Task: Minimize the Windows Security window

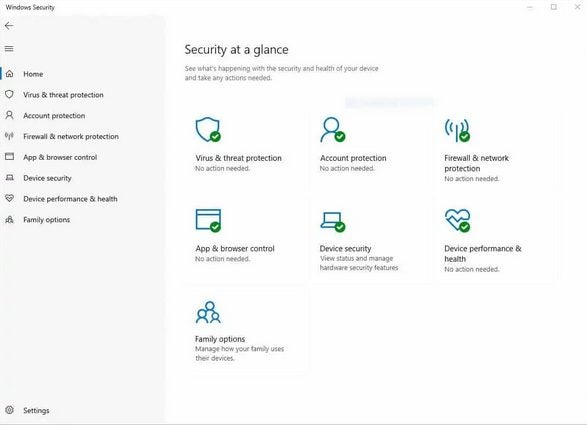Action: coord(530,7)
